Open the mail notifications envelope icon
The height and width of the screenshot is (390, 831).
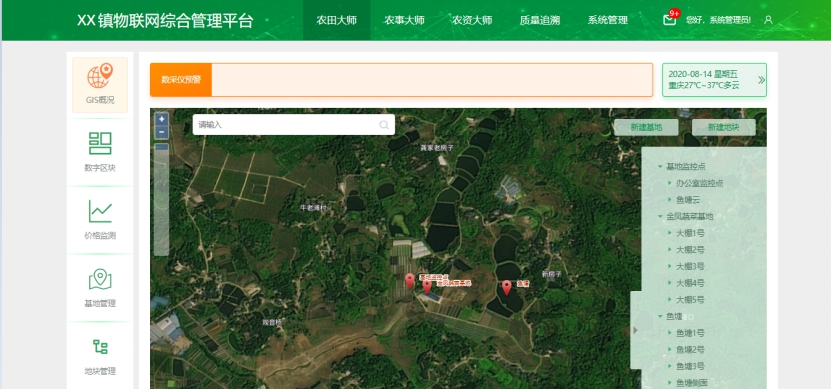[x=669, y=20]
